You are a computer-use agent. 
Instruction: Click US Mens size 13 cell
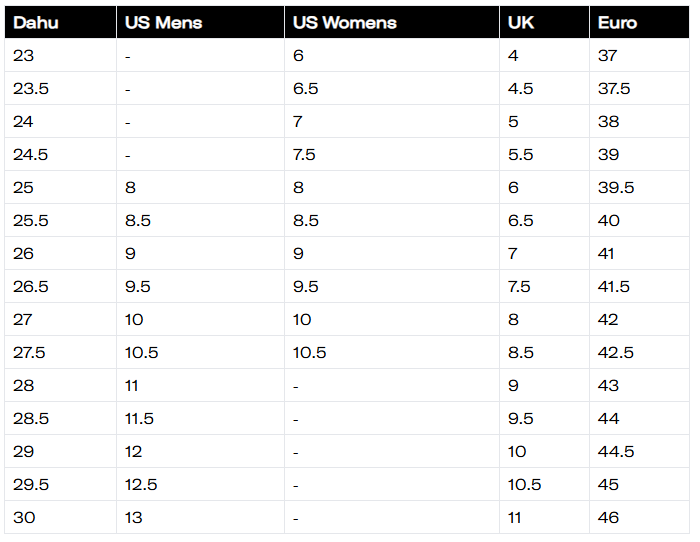point(134,518)
